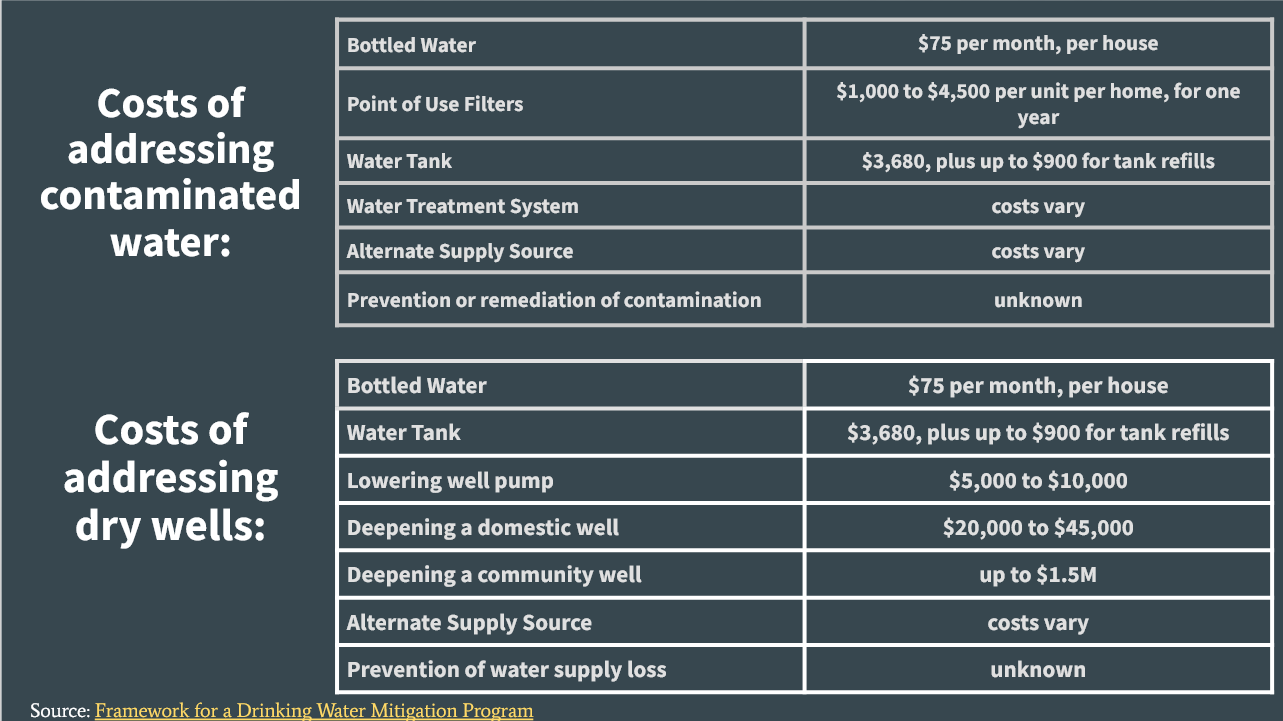The image size is (1283, 721).
Task: Select the 'unknown' cell in the dry wells table
Action: (x=1038, y=669)
